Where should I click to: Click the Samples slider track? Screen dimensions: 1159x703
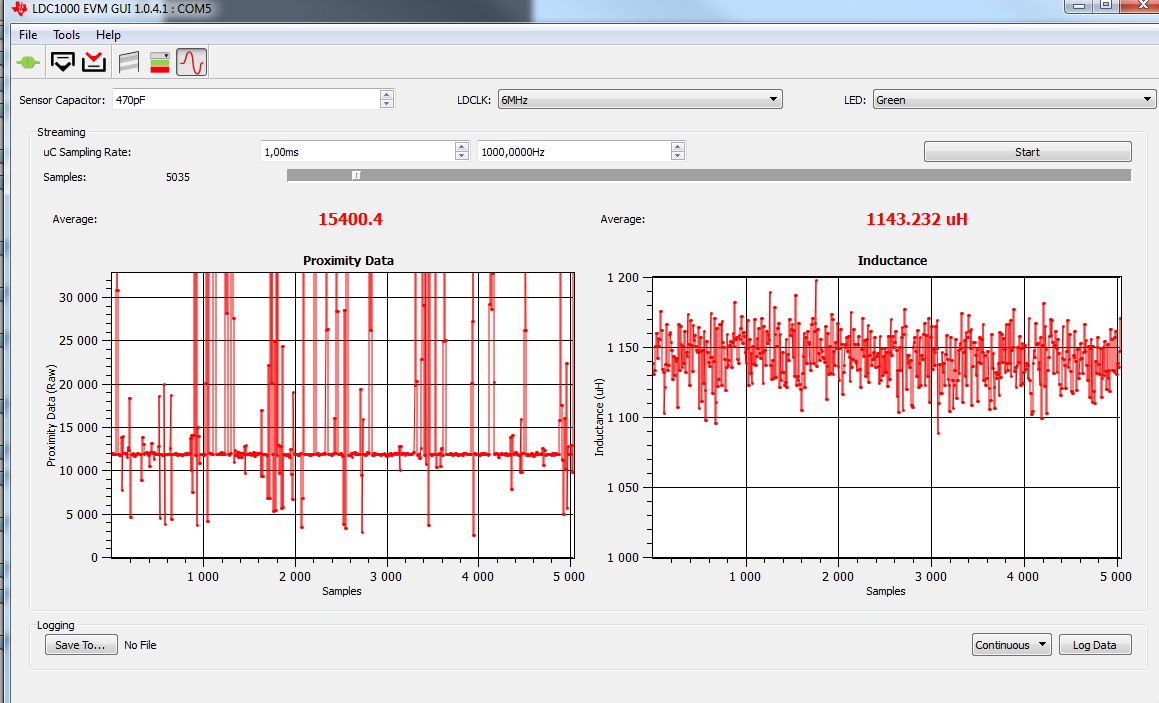[x=709, y=175]
